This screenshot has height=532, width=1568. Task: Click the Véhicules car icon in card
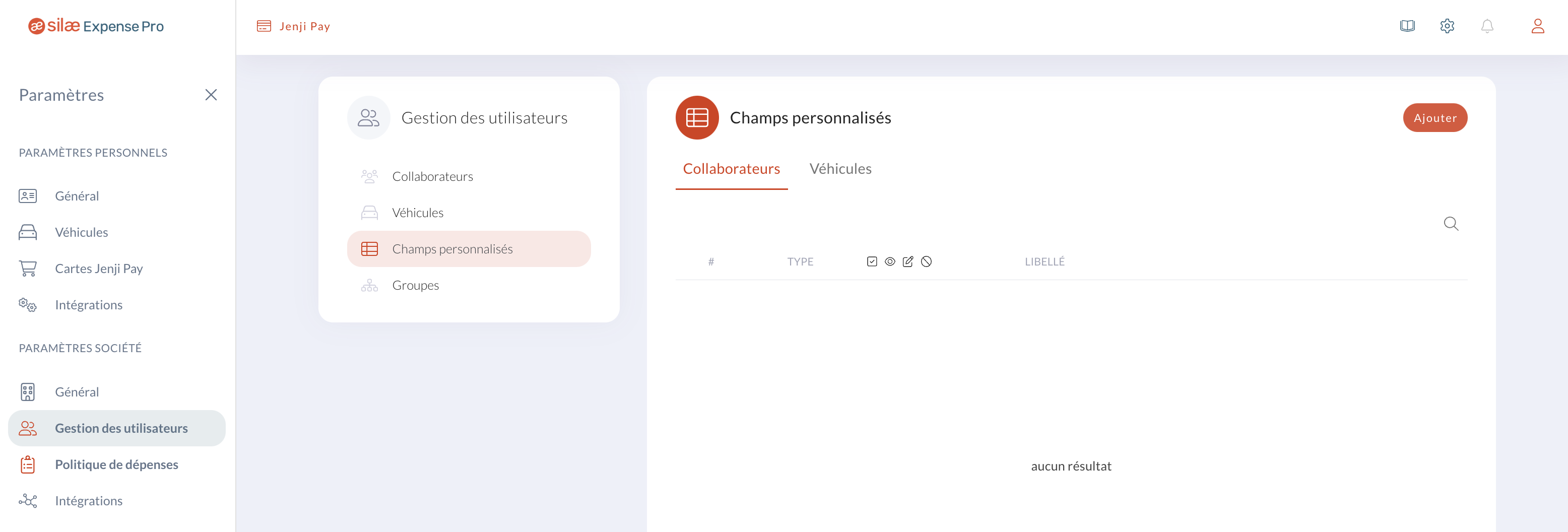[x=369, y=213]
